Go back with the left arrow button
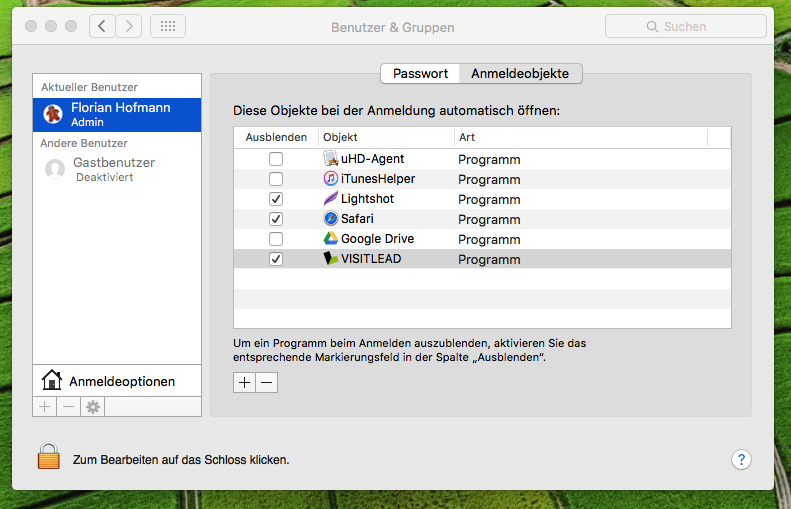The height and width of the screenshot is (509, 791). pyautogui.click(x=102, y=26)
